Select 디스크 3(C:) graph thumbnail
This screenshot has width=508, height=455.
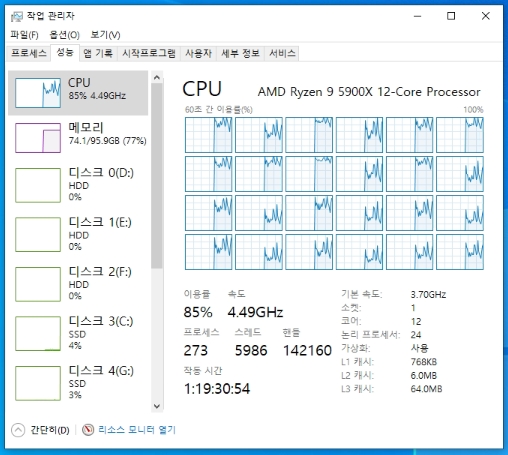coord(38,334)
